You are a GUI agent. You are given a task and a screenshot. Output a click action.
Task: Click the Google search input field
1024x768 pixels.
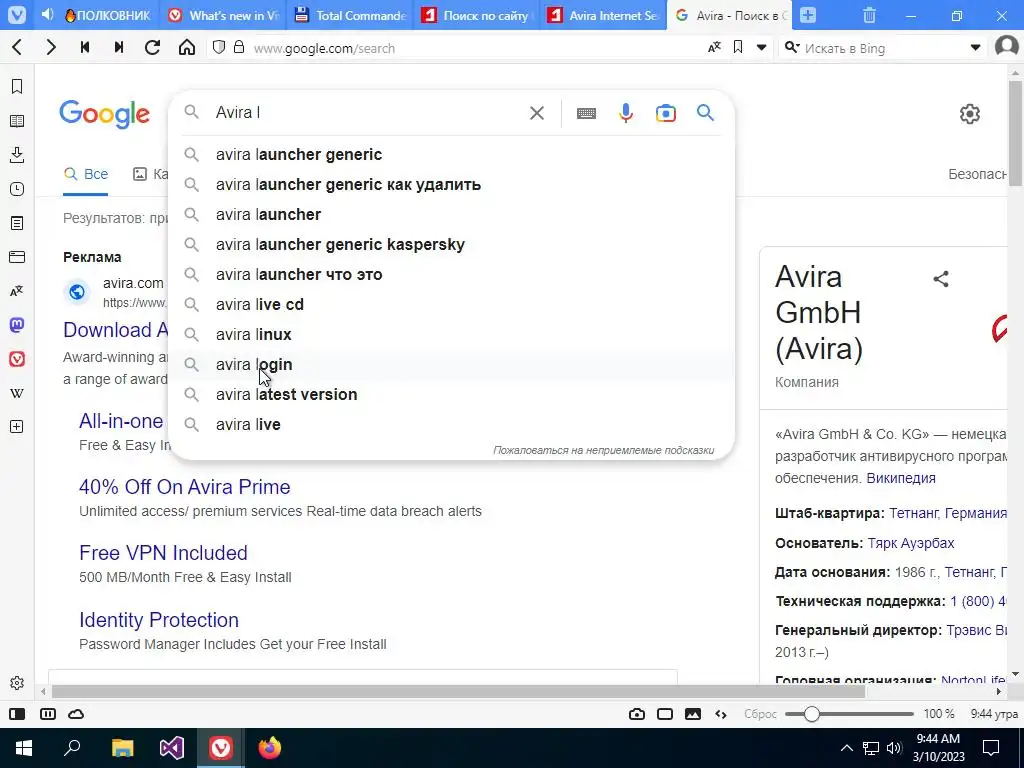point(366,112)
